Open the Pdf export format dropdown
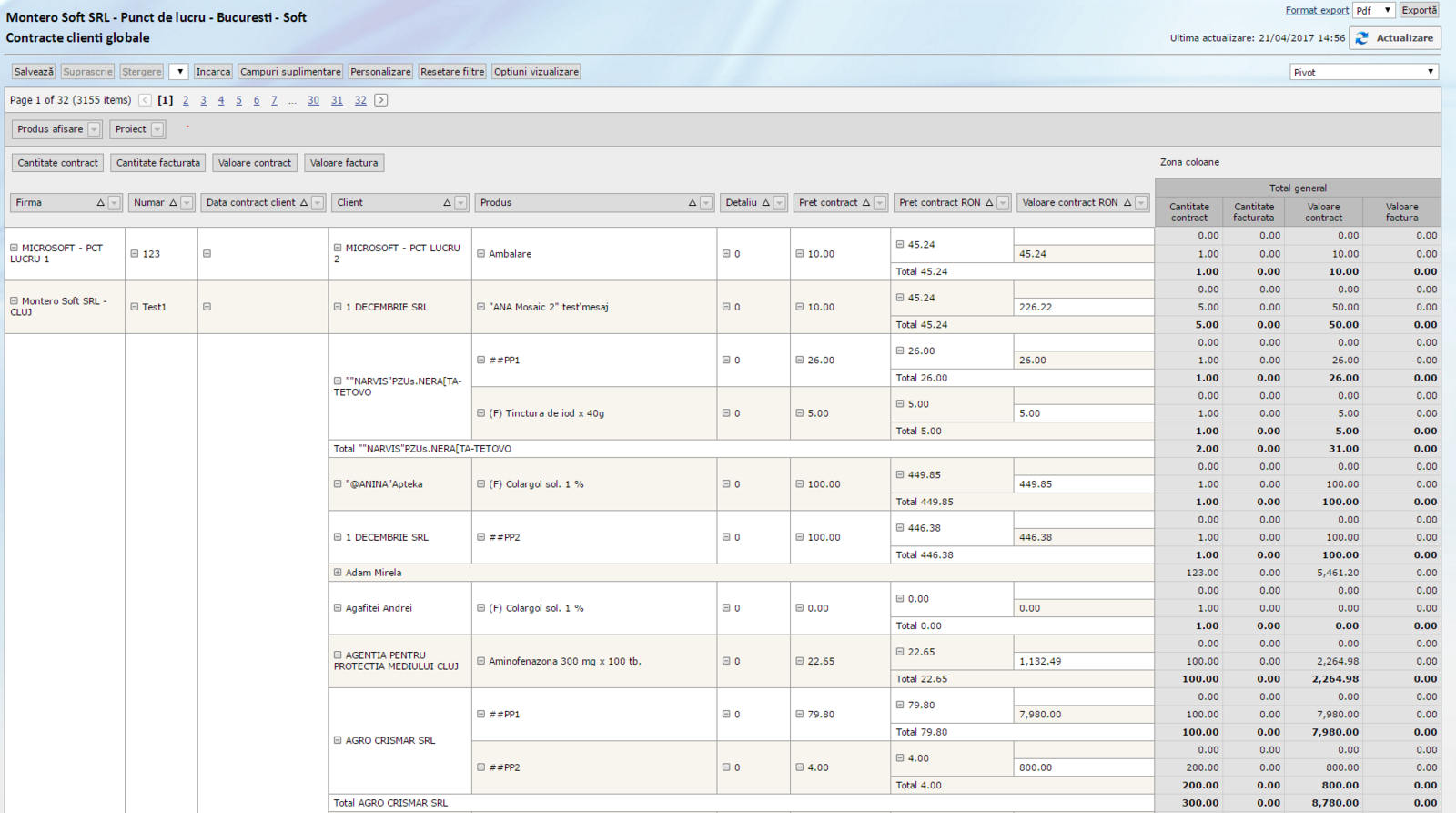This screenshot has height=813, width=1456. (x=1373, y=10)
